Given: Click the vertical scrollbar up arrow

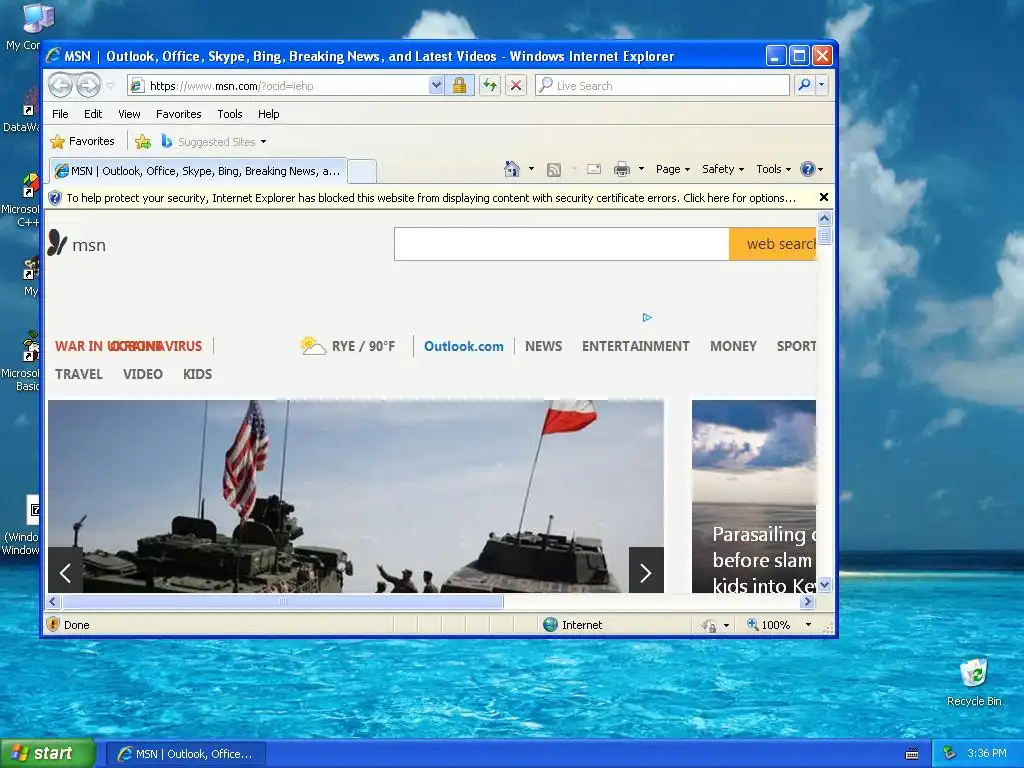Looking at the screenshot, I should coord(824,219).
